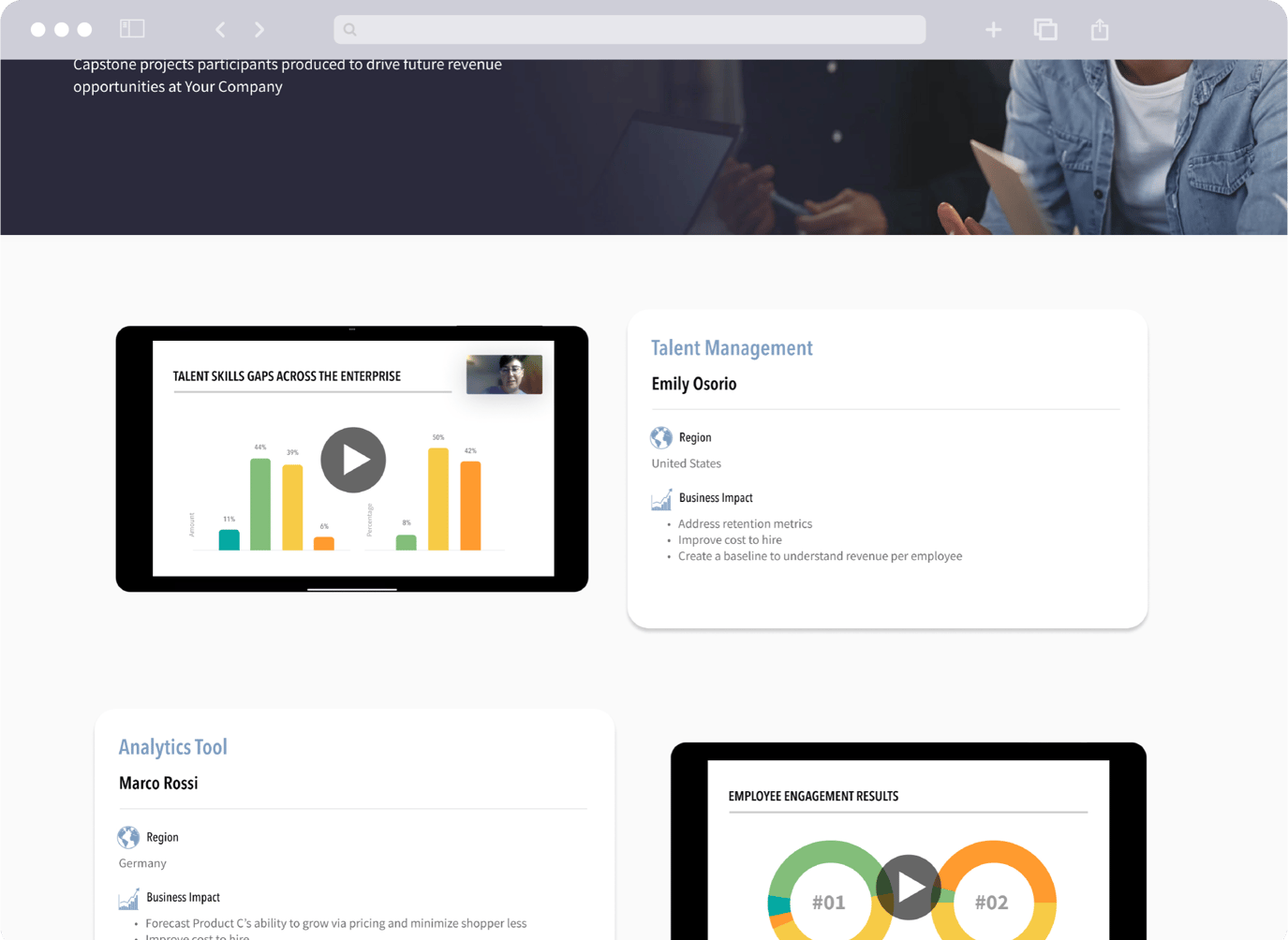Viewport: 1288px width, 940px height.
Task: Click the Business Impact chart icon under Talent Management
Action: pos(661,499)
